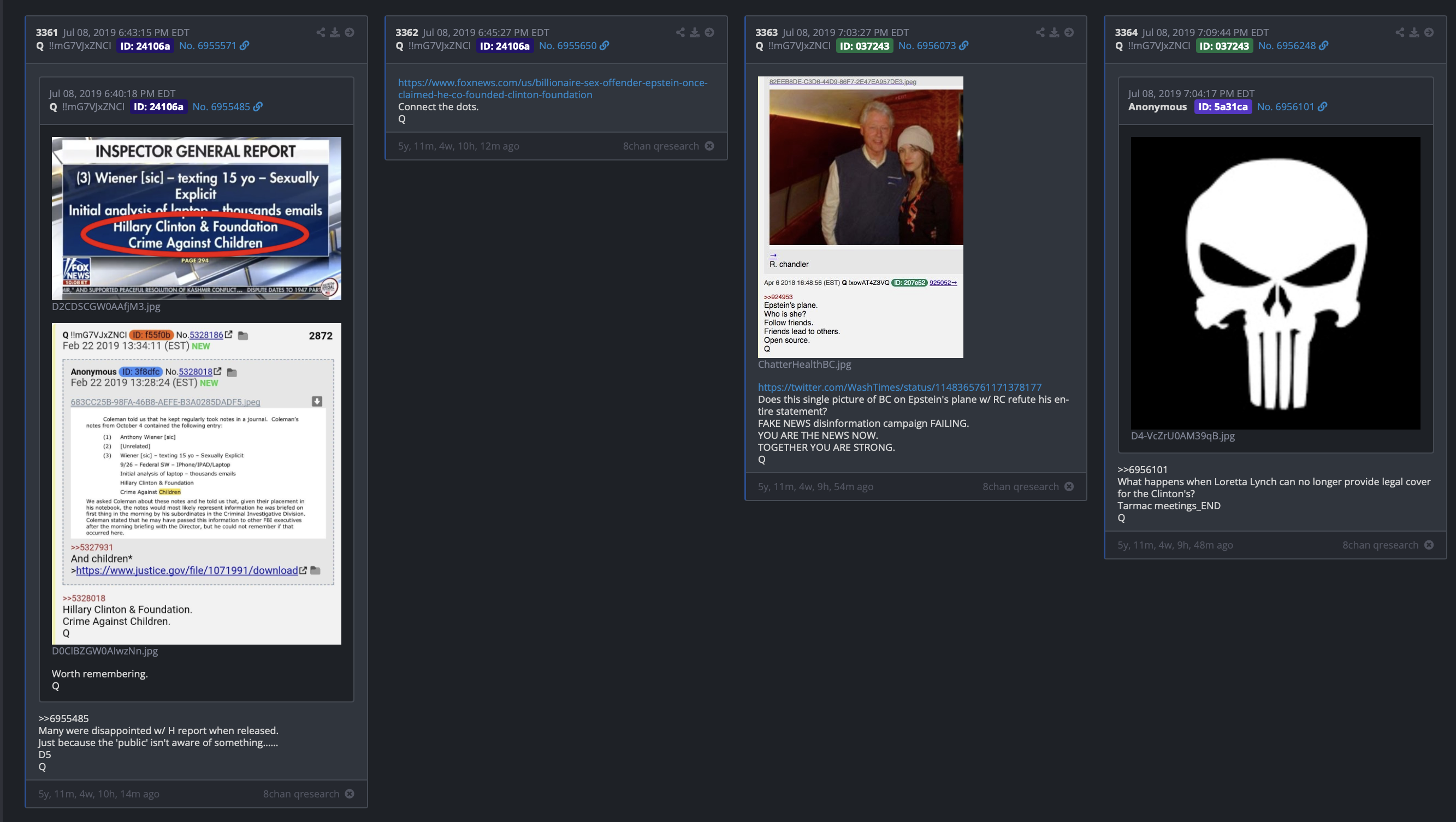Enlarge the ChatterHealthBC photo thumbnail
Viewport: 1456px width, 822px height.
pos(860,217)
